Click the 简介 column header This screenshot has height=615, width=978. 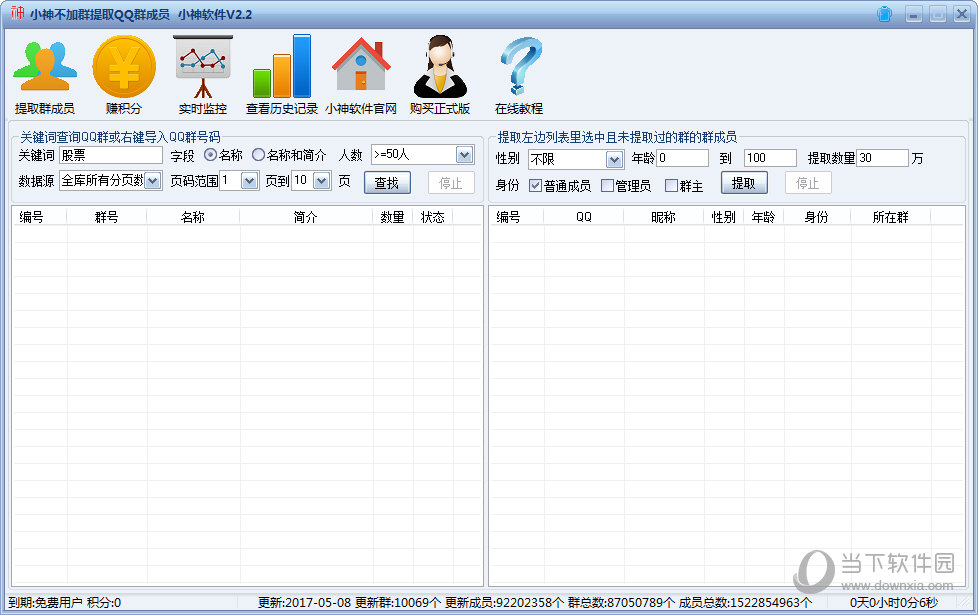(306, 216)
